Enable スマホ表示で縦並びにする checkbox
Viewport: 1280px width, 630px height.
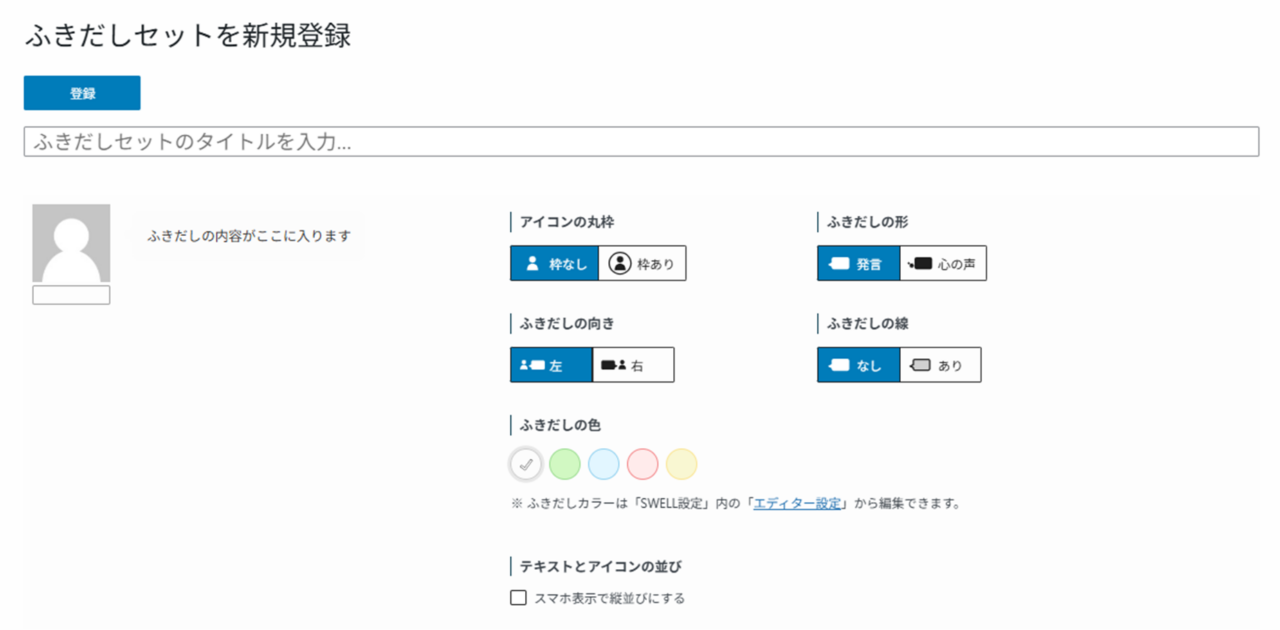518,598
